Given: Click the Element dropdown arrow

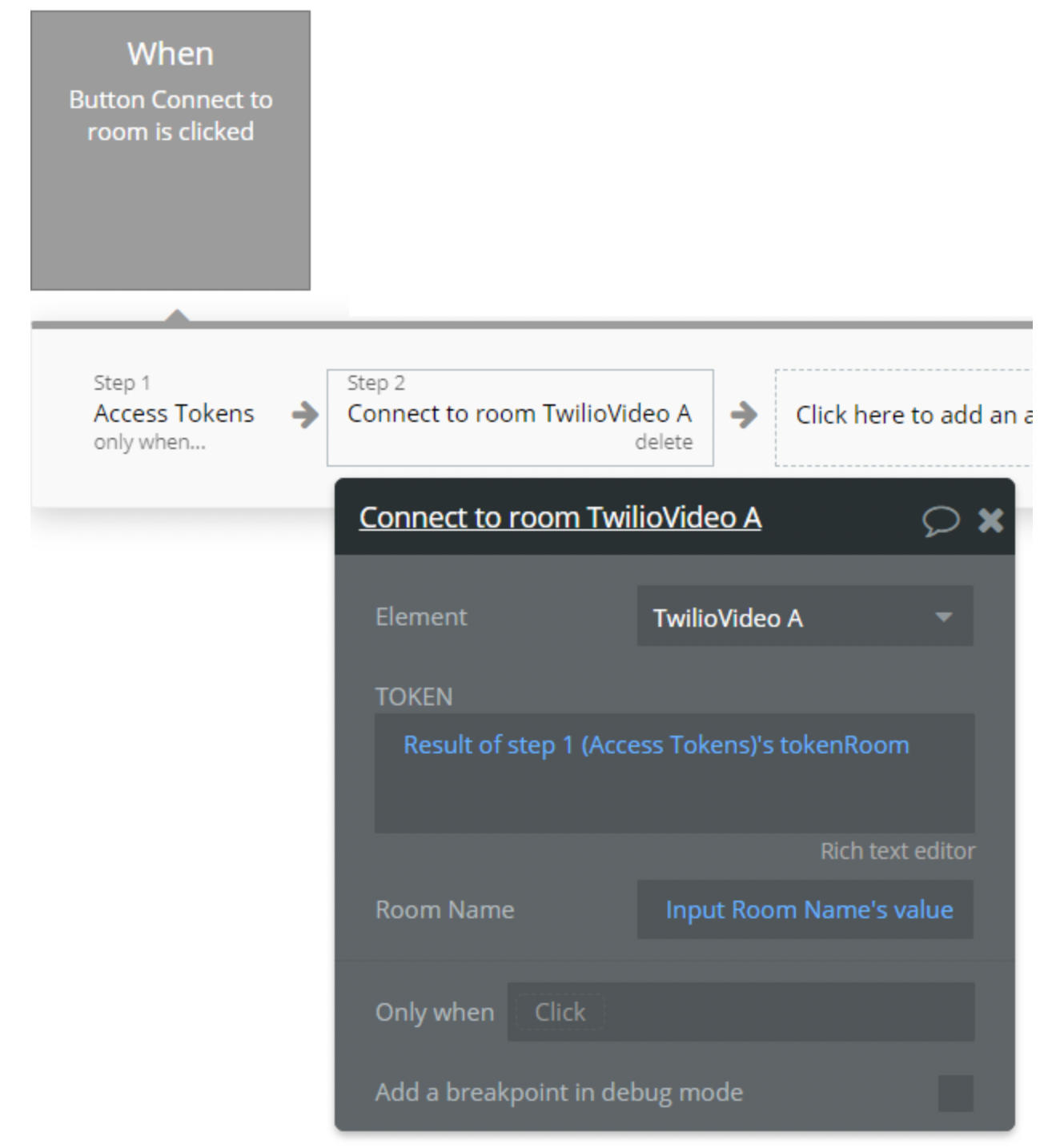Looking at the screenshot, I should 944,616.
